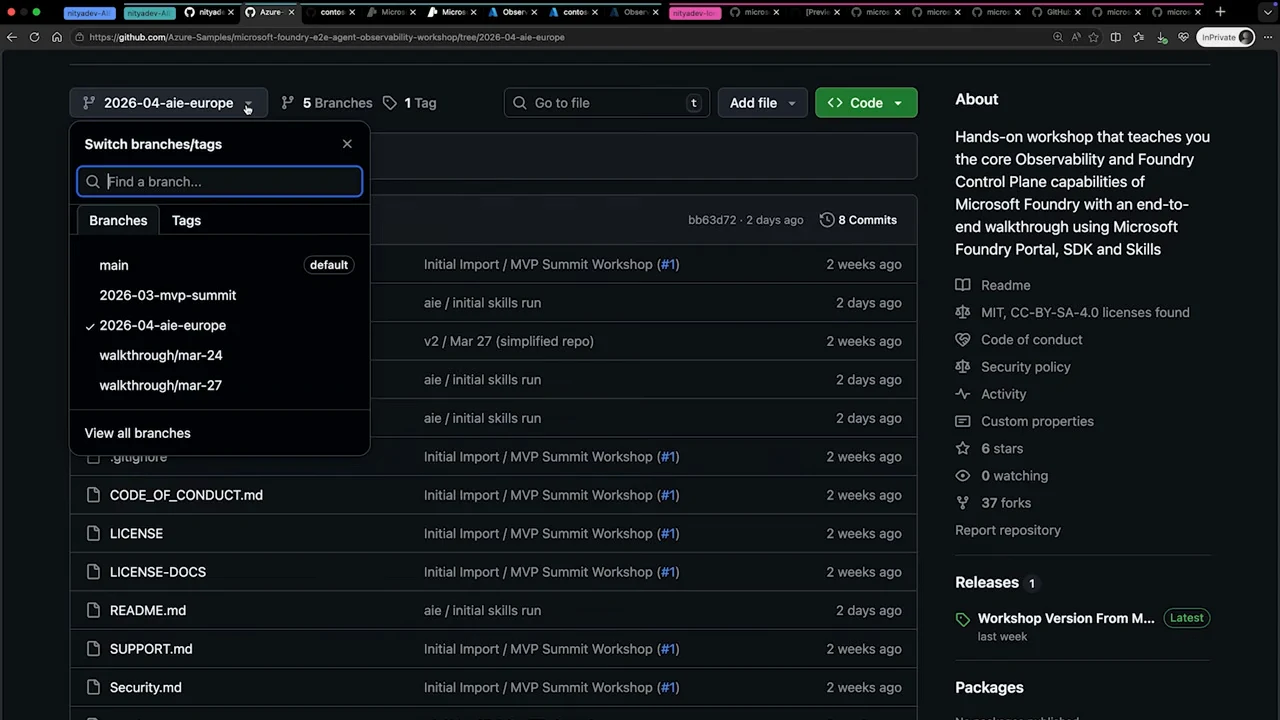Jump to Readme in the About sidebar
The image size is (1280, 720).
point(1005,285)
